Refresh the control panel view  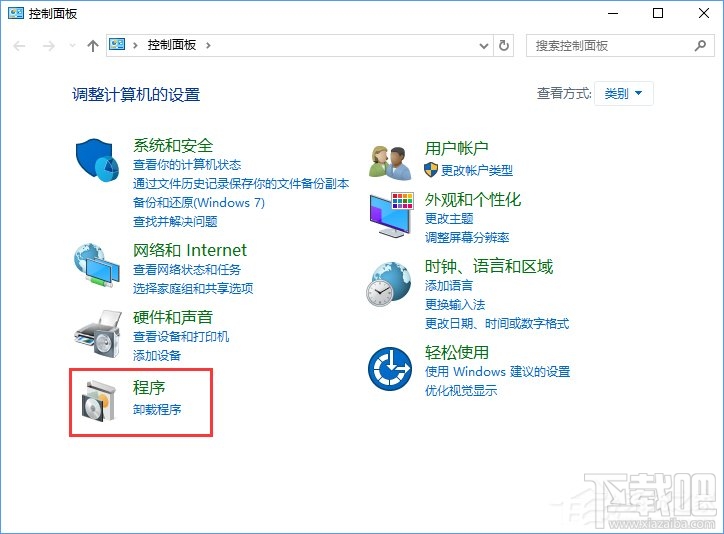(x=504, y=45)
